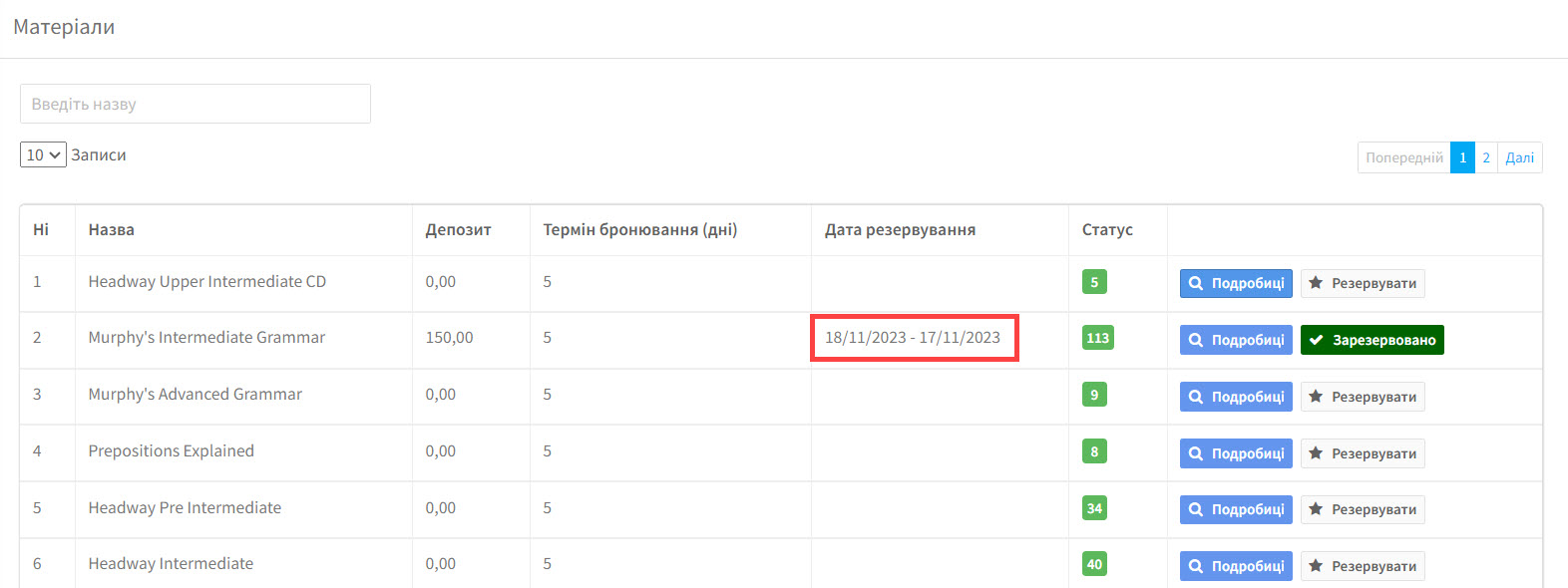
Task: Sort by the Депозит column header
Action: point(458,230)
